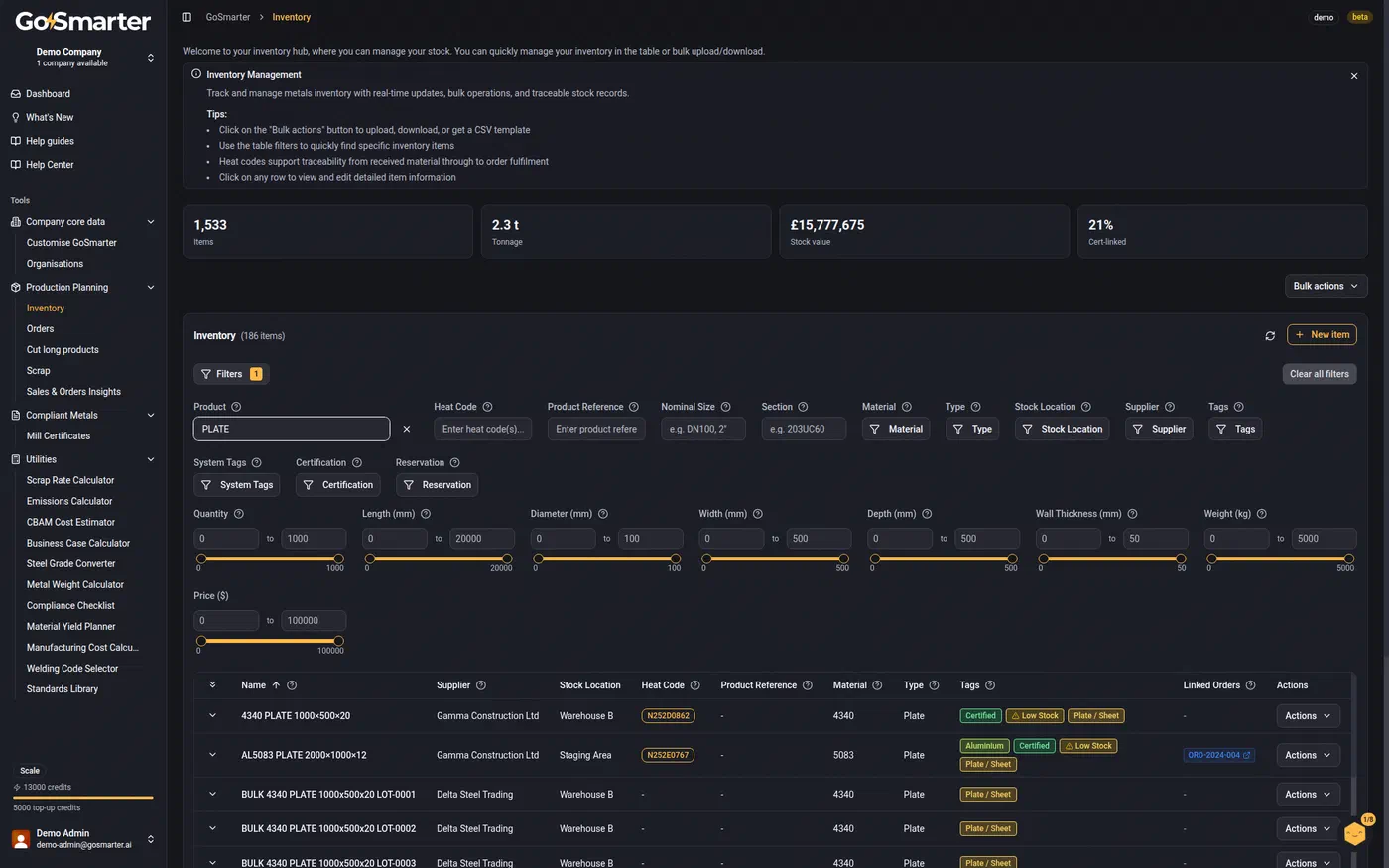Open the Reservation filter button
This screenshot has height=868, width=1389.
tap(437, 485)
